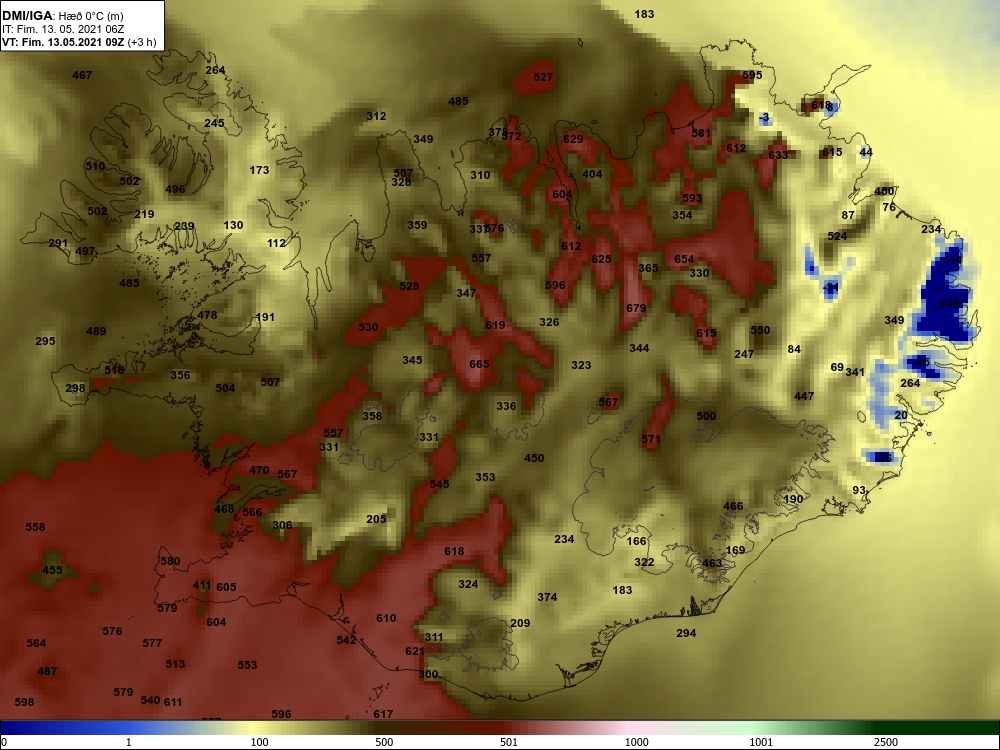Select the map value '374'
Image resolution: width=1000 pixels, height=750 pixels.
click(547, 598)
